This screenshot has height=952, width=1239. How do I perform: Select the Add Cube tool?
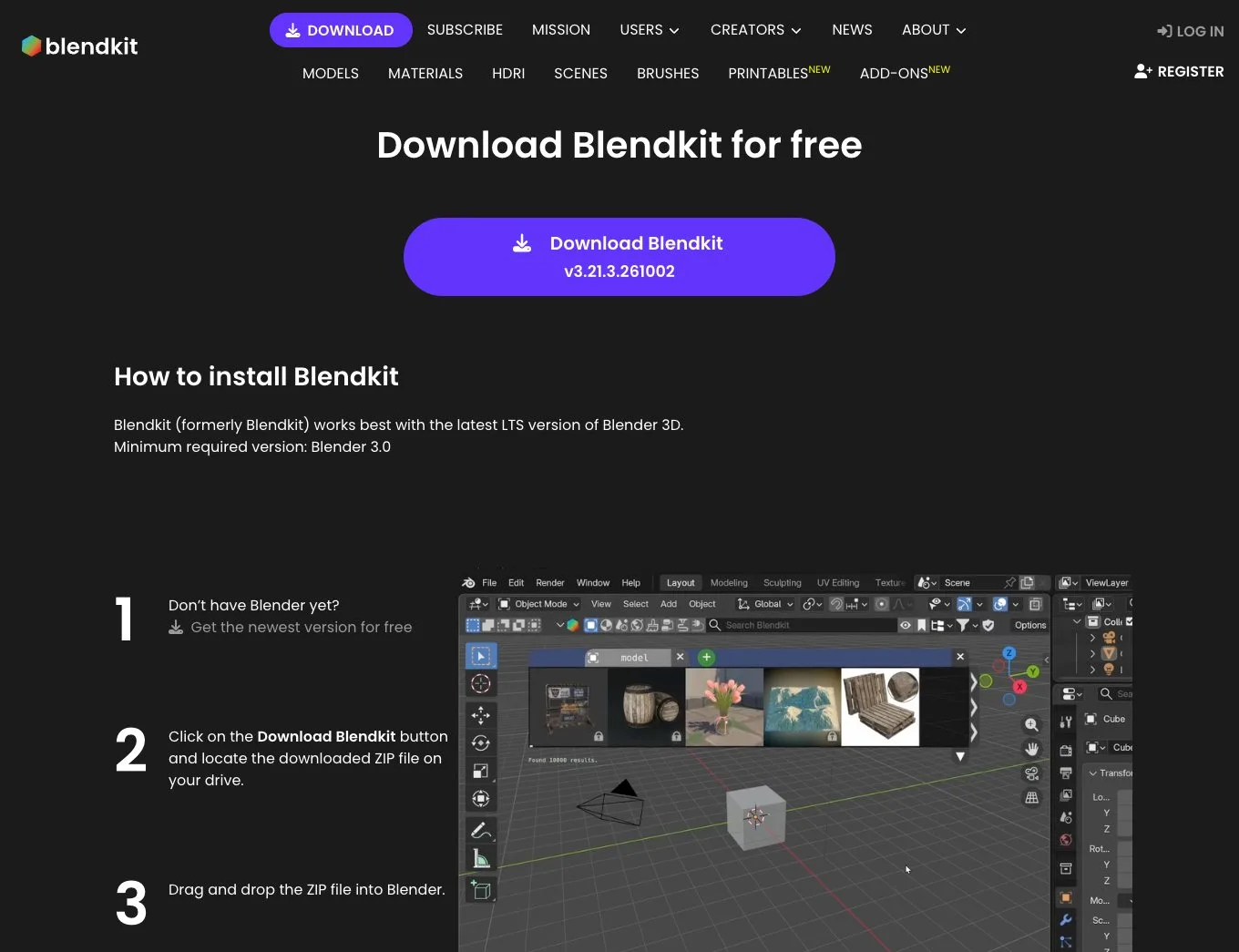coord(481,890)
